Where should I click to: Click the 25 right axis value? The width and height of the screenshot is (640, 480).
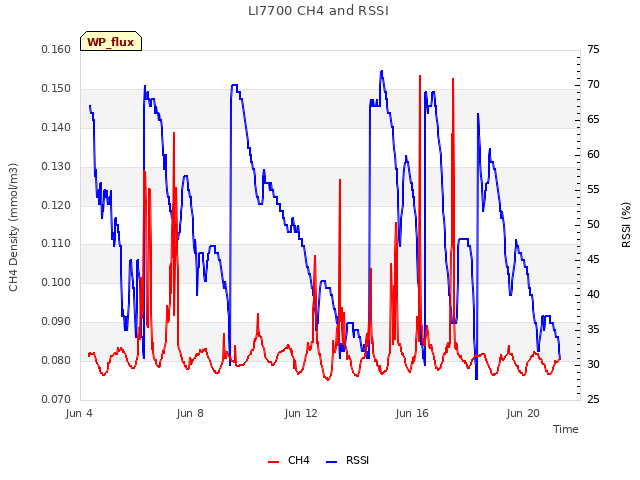(x=593, y=399)
